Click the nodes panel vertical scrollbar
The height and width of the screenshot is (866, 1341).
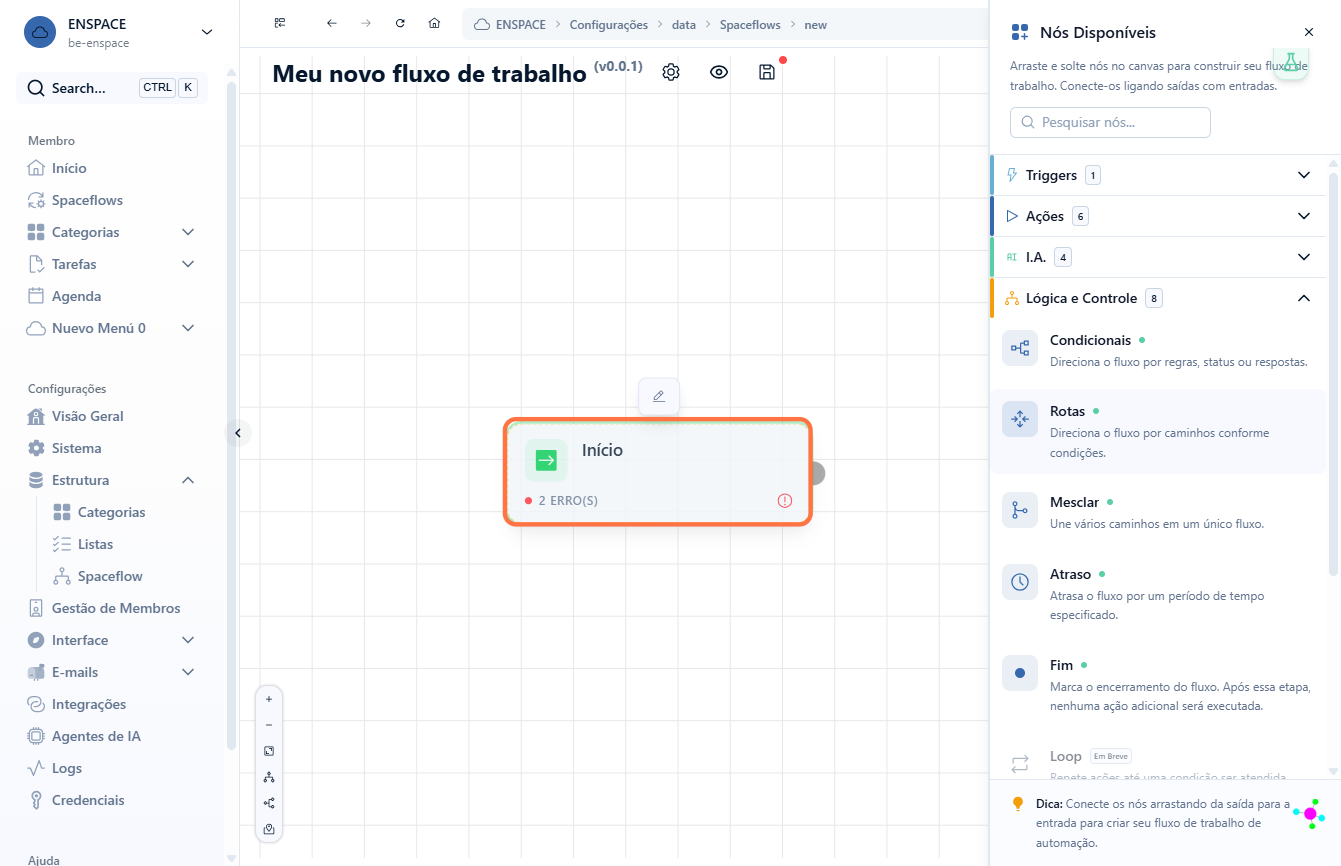coord(1333,373)
